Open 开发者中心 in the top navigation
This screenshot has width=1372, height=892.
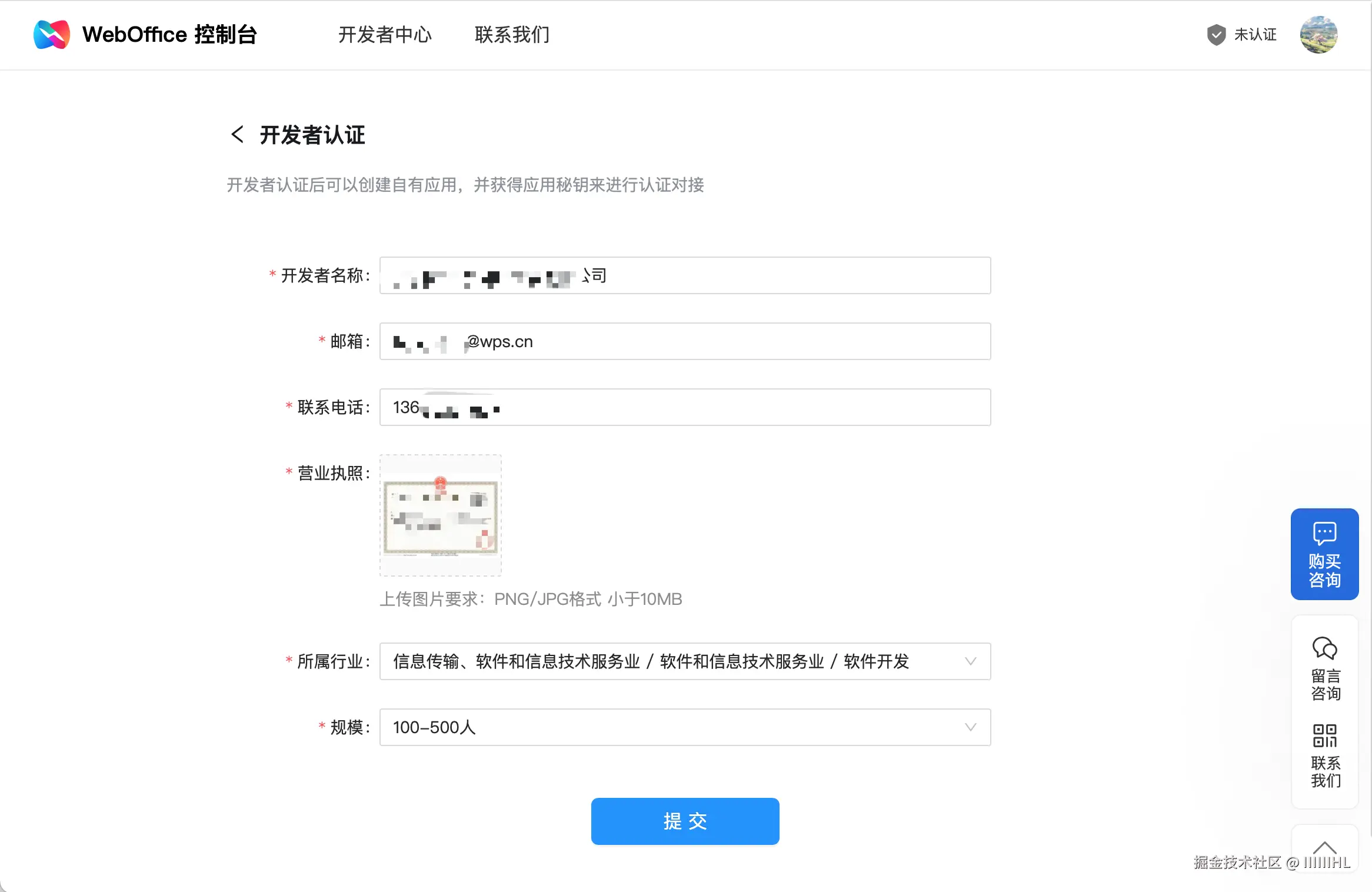tap(385, 35)
